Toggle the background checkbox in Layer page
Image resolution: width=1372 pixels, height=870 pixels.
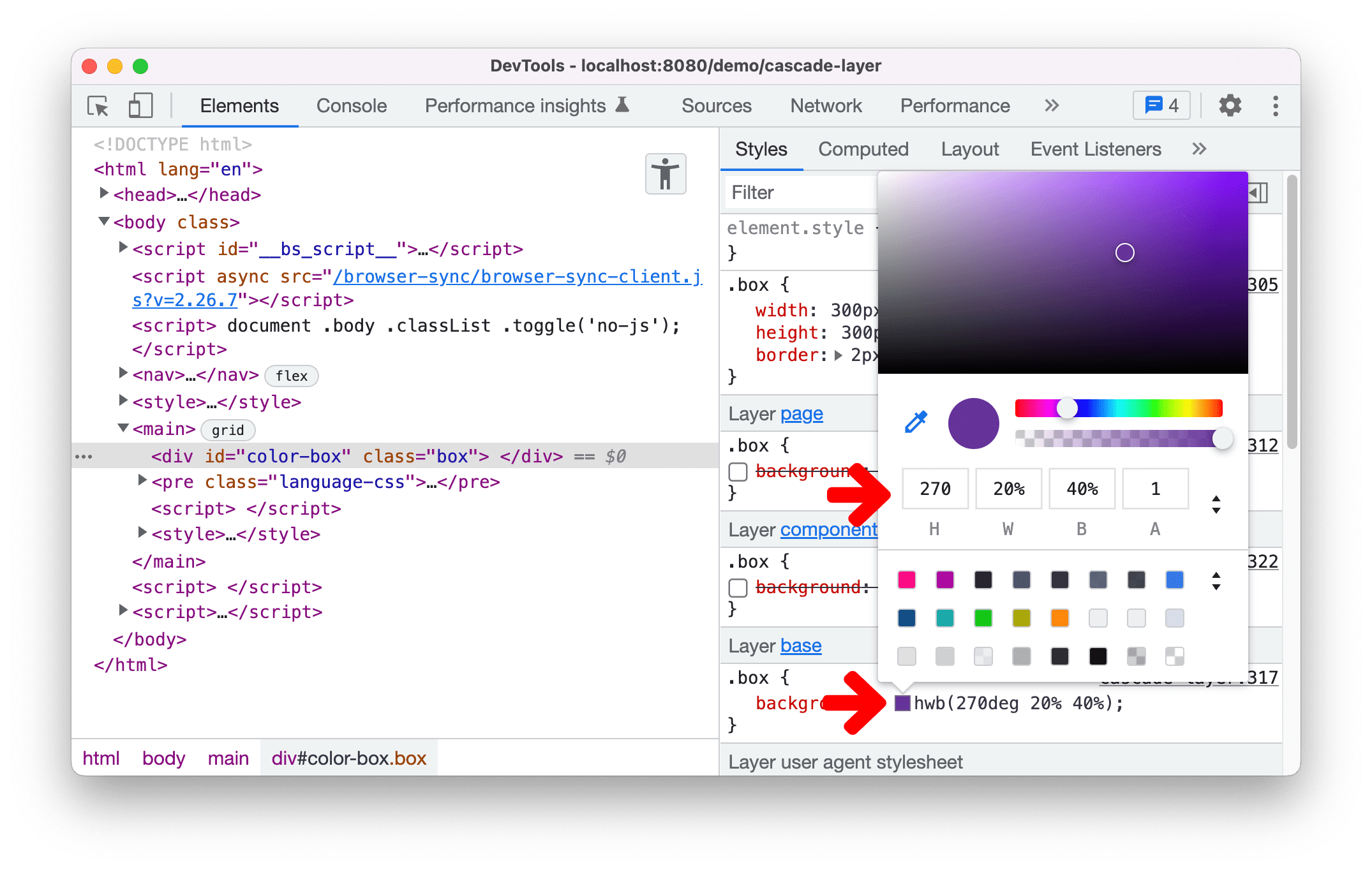click(x=738, y=472)
